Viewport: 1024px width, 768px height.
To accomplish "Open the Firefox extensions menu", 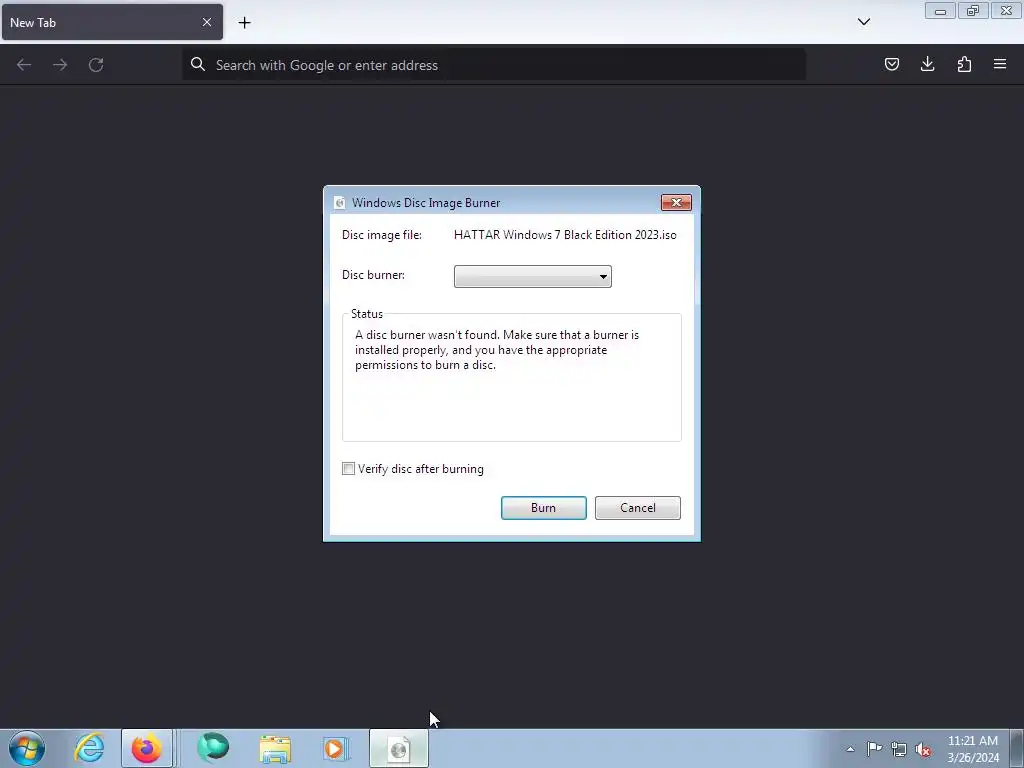I will click(x=964, y=64).
